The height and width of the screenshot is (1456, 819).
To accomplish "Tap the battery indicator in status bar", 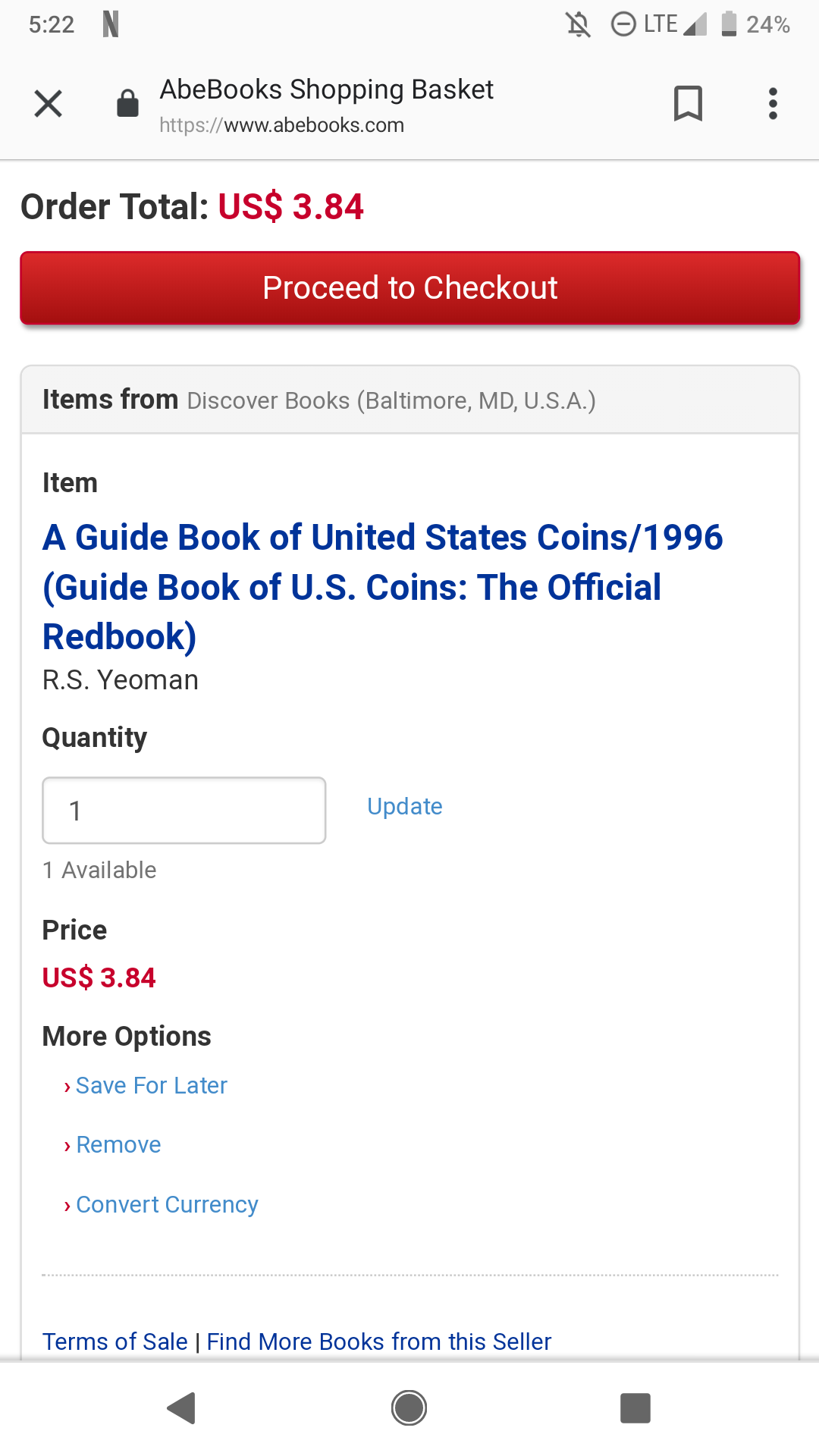I will (729, 24).
